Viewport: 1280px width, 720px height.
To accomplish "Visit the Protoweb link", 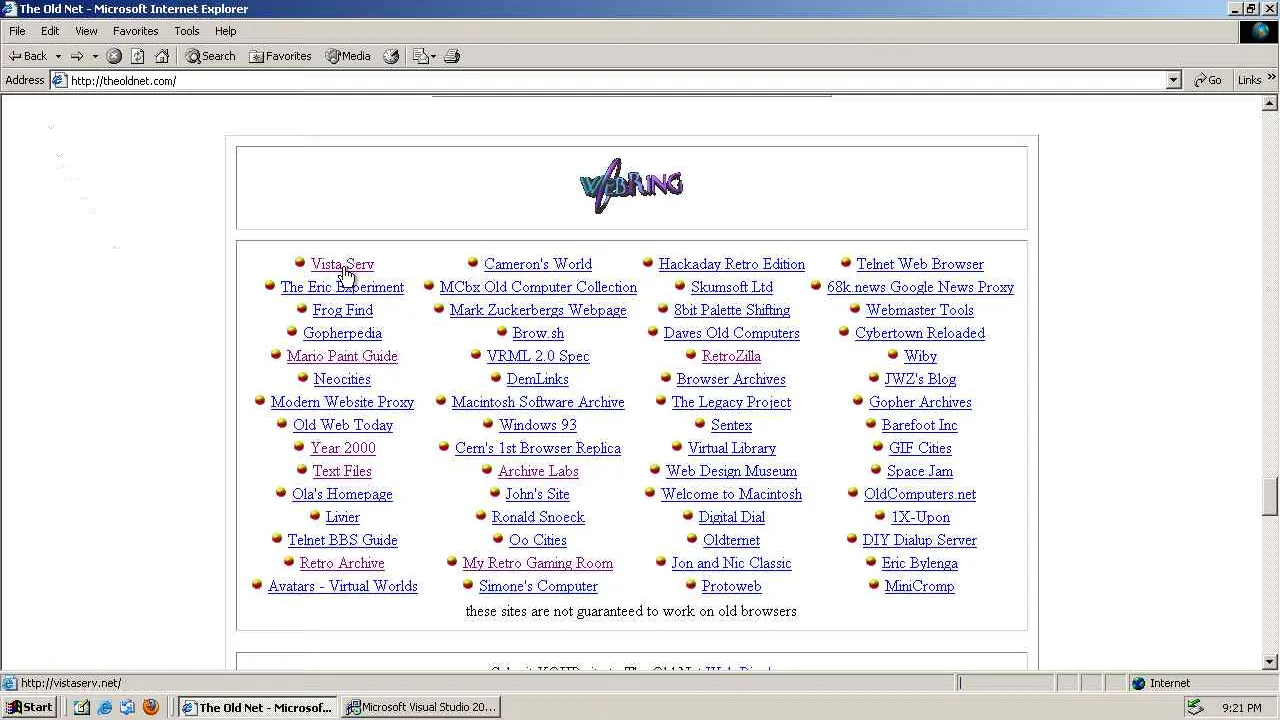I will point(731,586).
